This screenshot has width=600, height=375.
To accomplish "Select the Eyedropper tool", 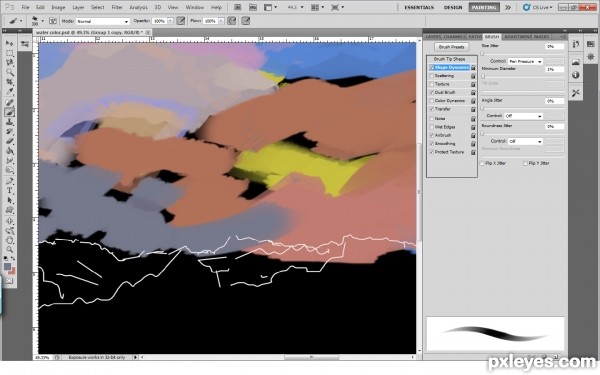I will point(10,92).
